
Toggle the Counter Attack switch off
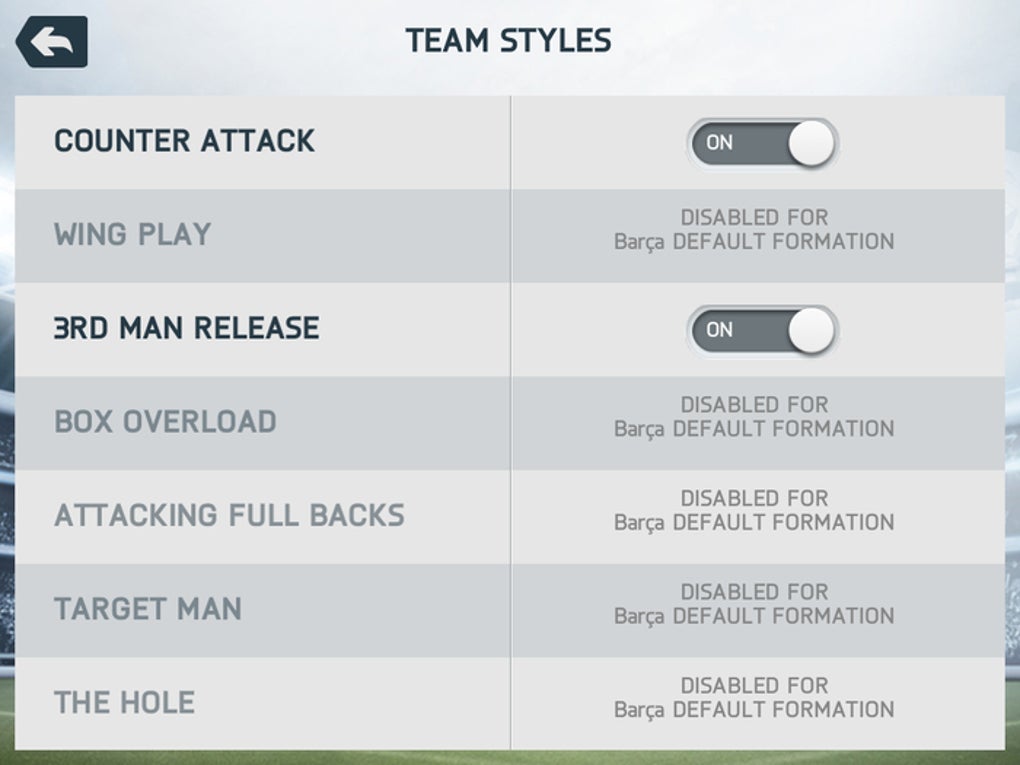coord(762,143)
